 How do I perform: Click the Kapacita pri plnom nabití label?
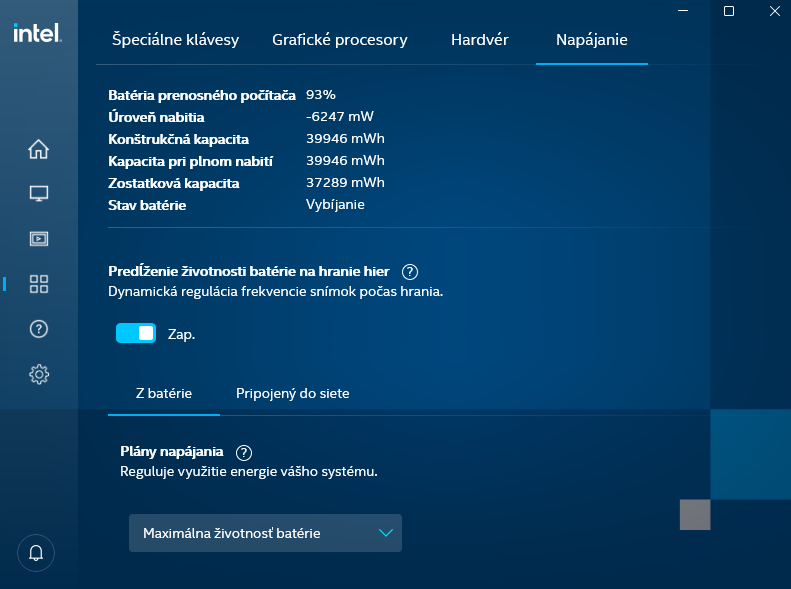190,161
